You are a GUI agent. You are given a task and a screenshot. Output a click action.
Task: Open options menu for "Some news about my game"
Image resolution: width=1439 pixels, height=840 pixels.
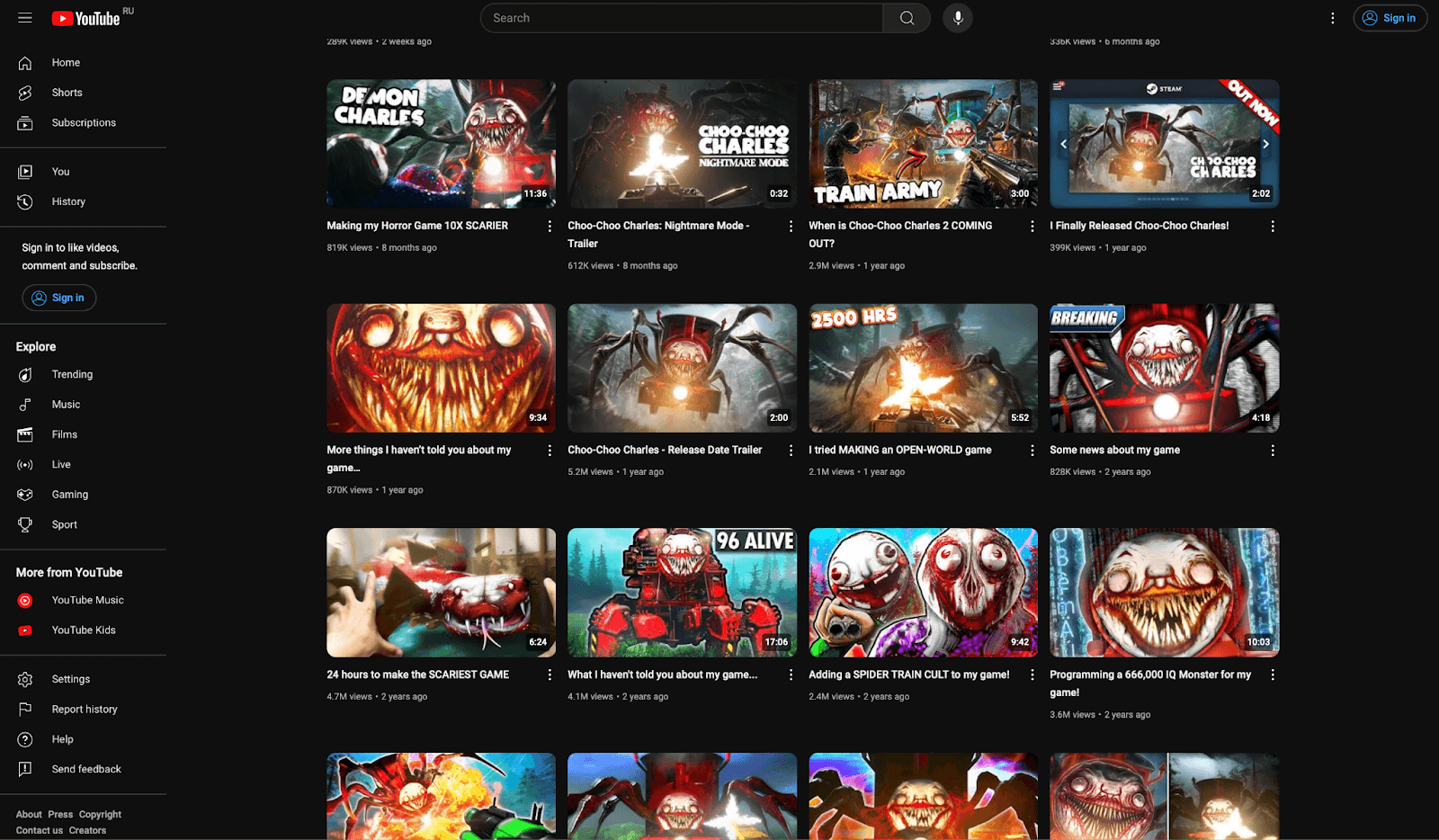pyautogui.click(x=1273, y=451)
